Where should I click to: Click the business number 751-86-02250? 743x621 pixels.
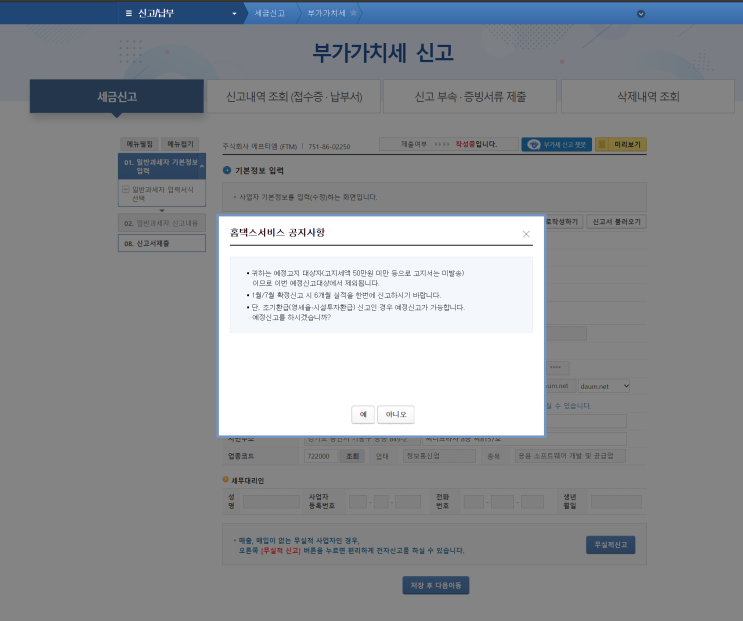[x=329, y=146]
